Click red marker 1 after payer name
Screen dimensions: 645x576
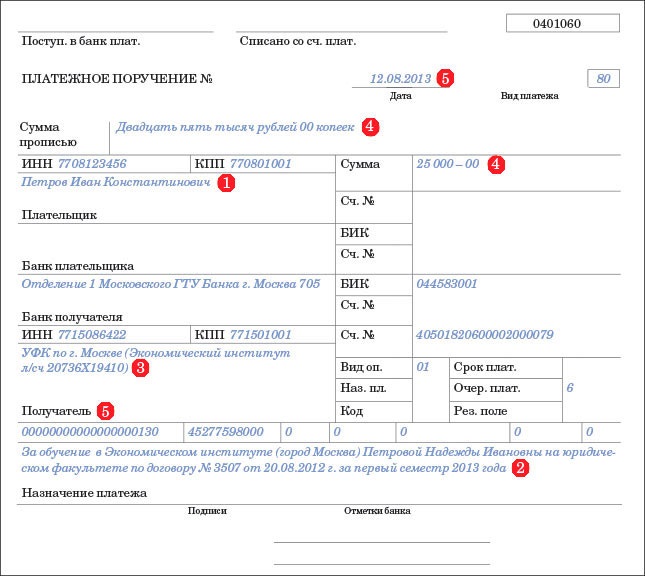pyautogui.click(x=226, y=183)
